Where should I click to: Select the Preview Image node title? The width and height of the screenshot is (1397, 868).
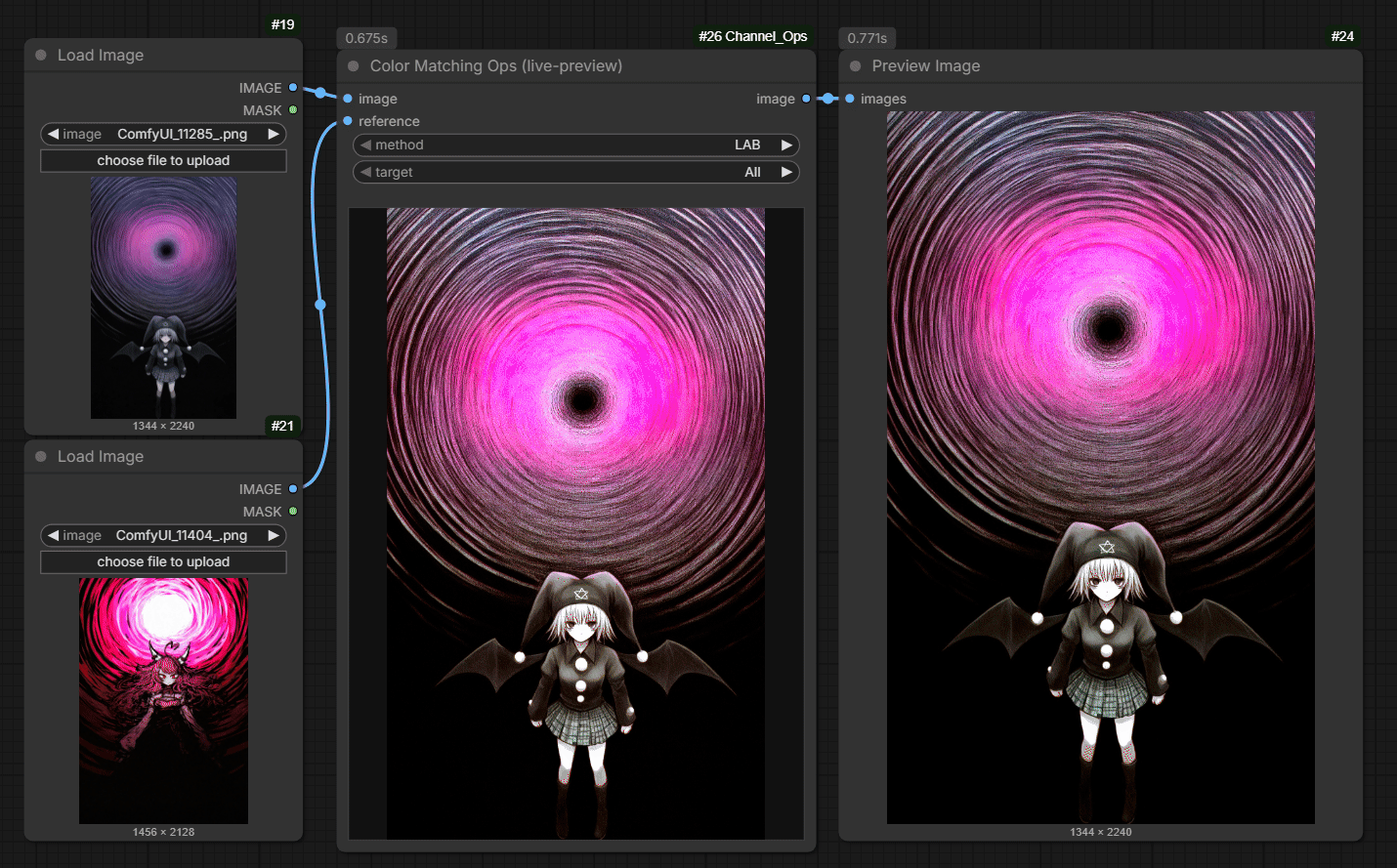click(x=926, y=65)
